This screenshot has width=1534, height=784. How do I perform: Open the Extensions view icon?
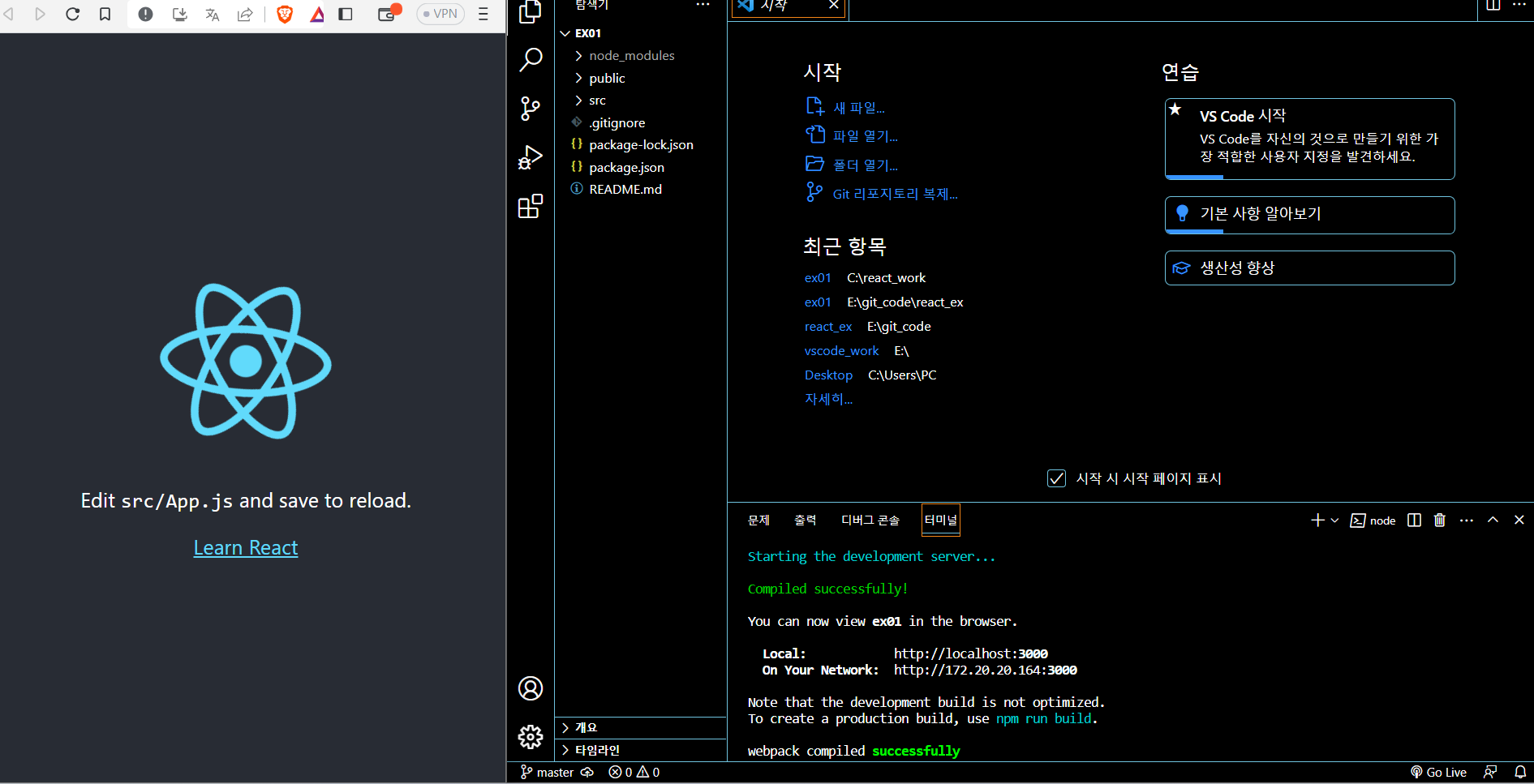(x=530, y=207)
